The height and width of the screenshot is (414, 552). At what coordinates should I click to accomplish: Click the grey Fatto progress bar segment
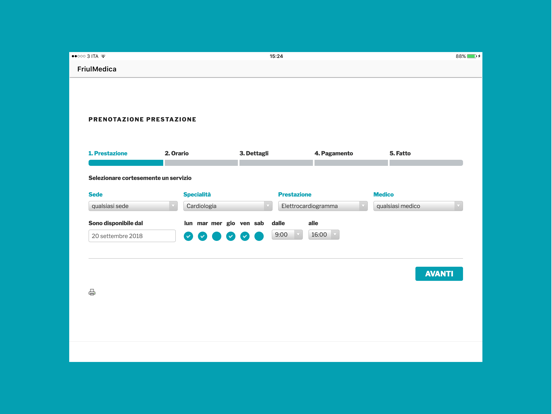[x=426, y=163]
